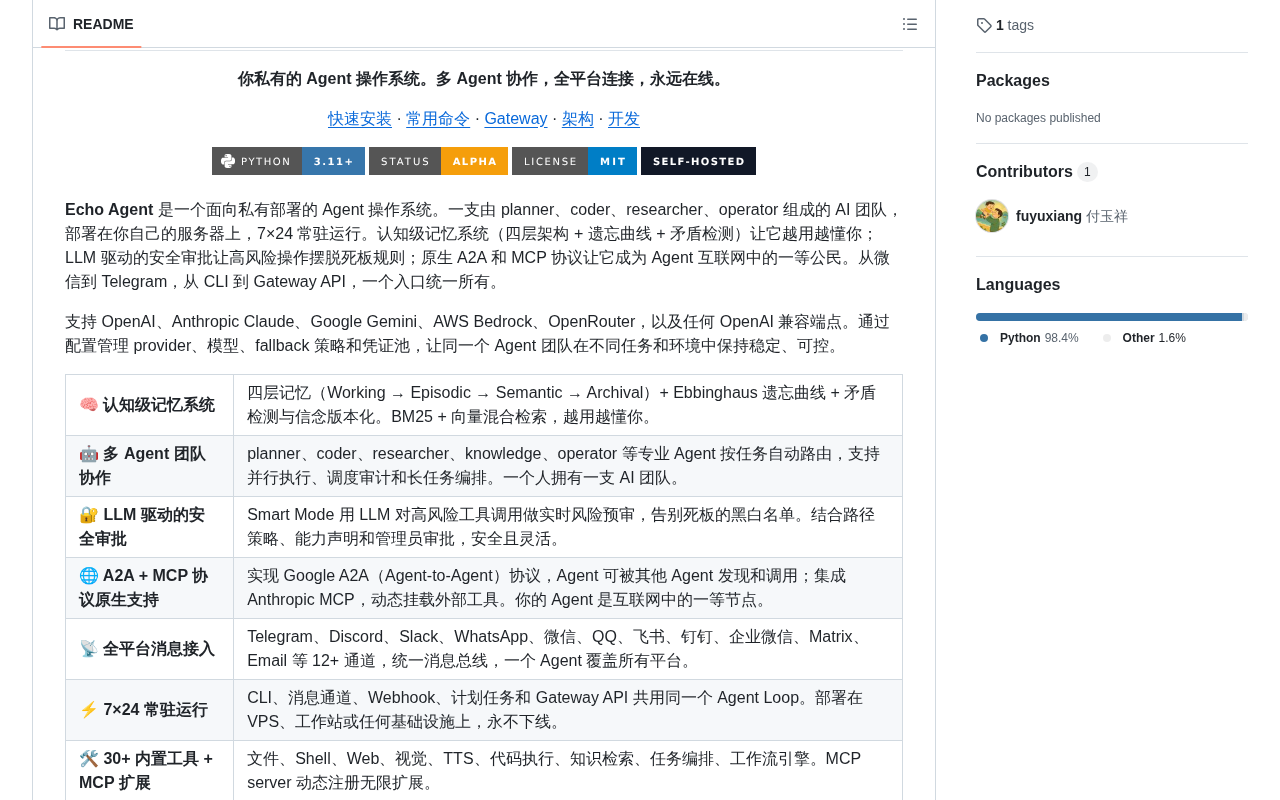
Task: Click the LLM 驱动的安全审批 table cell
Action: [x=150, y=527]
